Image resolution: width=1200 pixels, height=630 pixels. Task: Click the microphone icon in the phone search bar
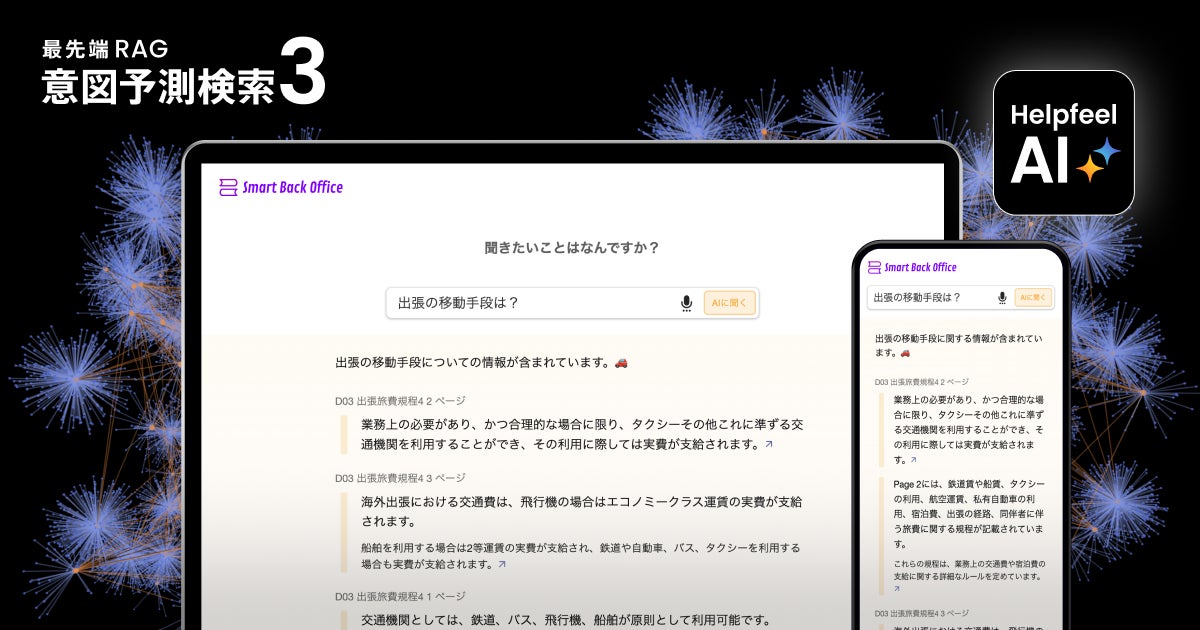(x=1002, y=297)
